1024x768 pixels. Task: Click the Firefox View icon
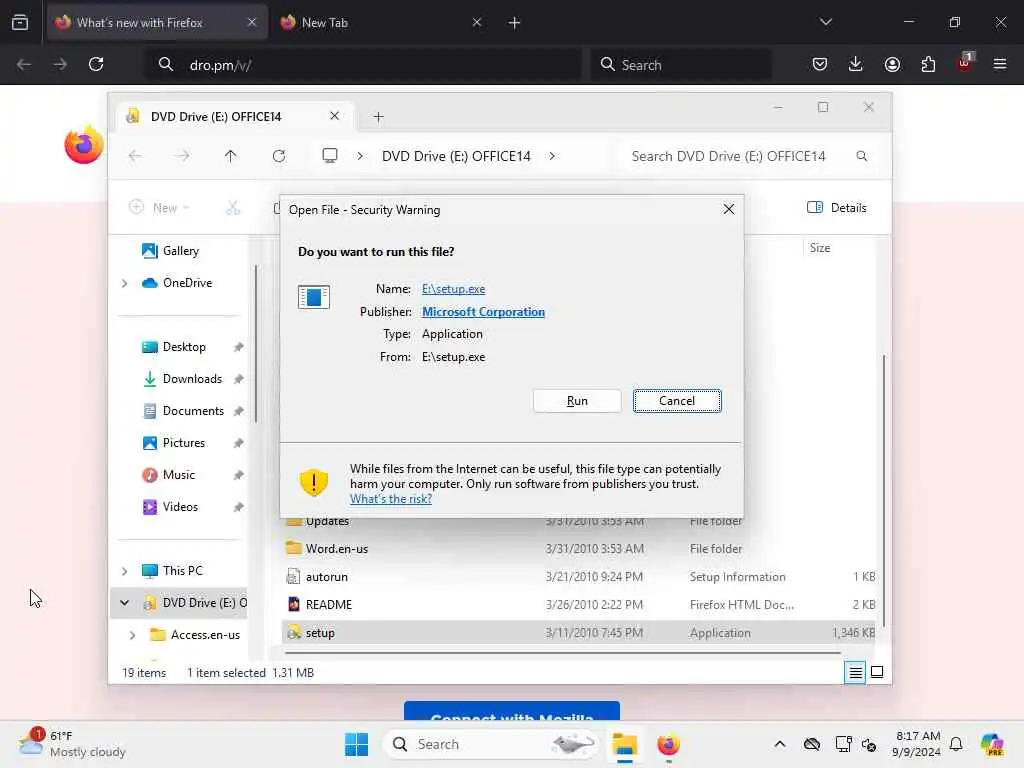tap(20, 23)
